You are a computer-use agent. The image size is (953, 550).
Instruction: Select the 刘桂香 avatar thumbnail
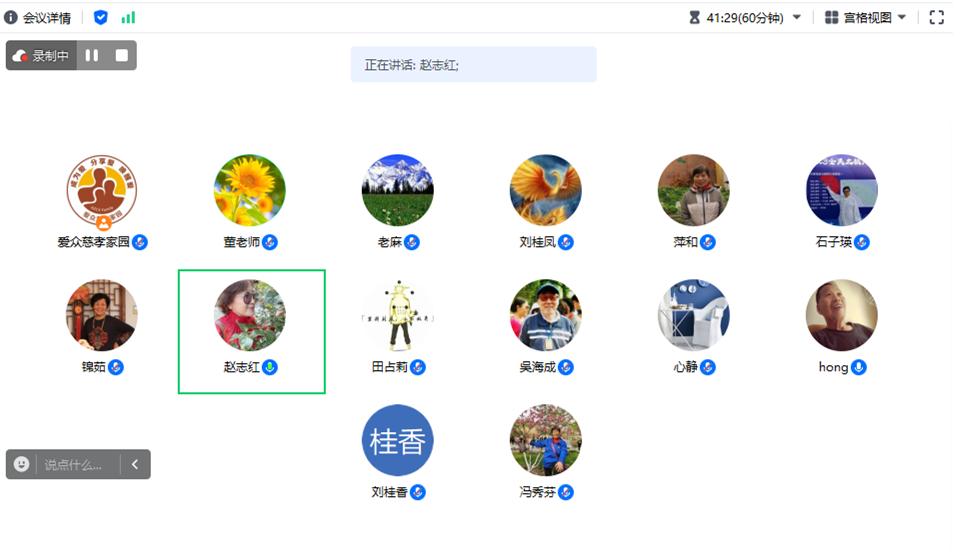tap(397, 440)
